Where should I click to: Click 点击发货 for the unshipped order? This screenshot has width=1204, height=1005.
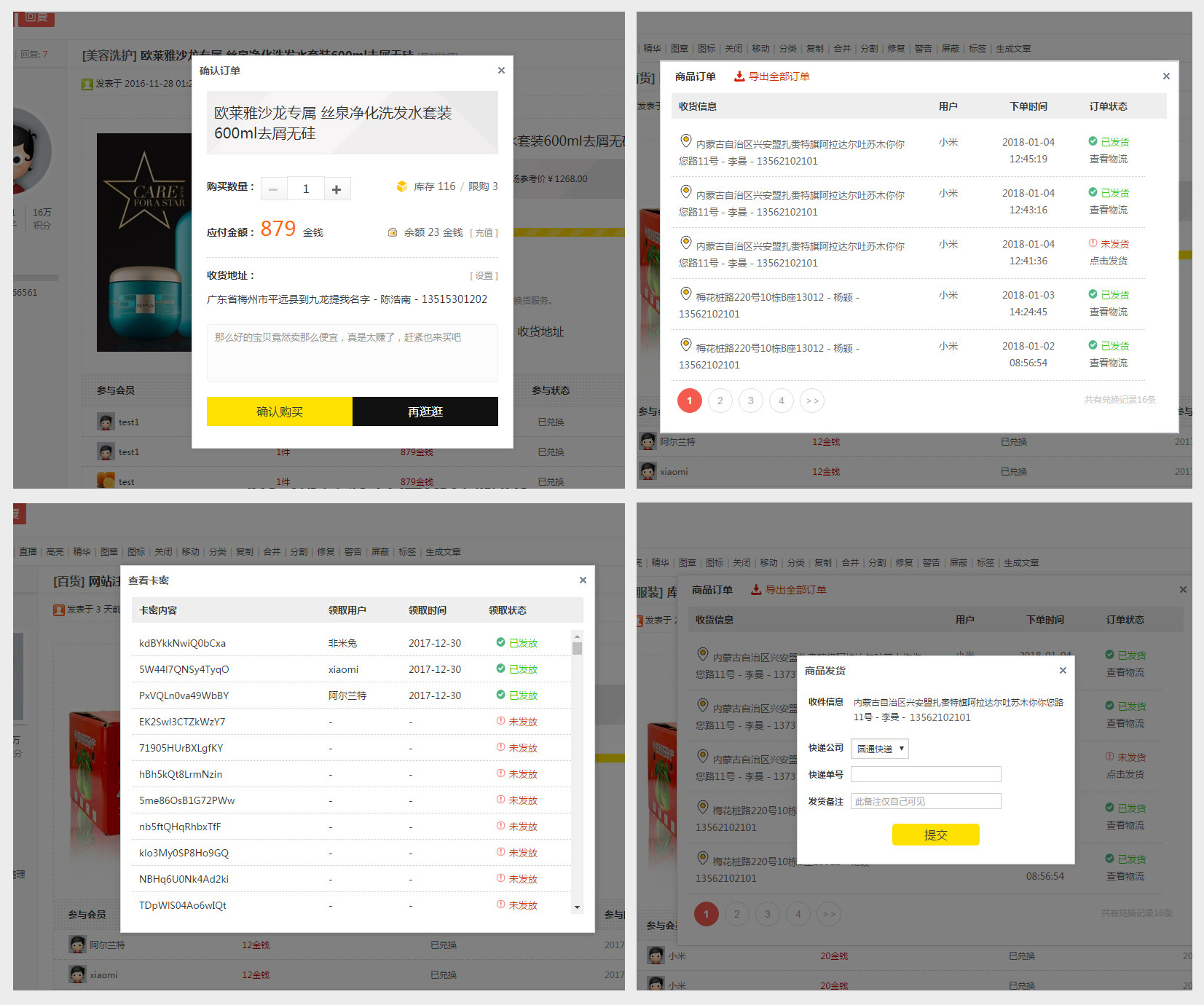point(1108,261)
